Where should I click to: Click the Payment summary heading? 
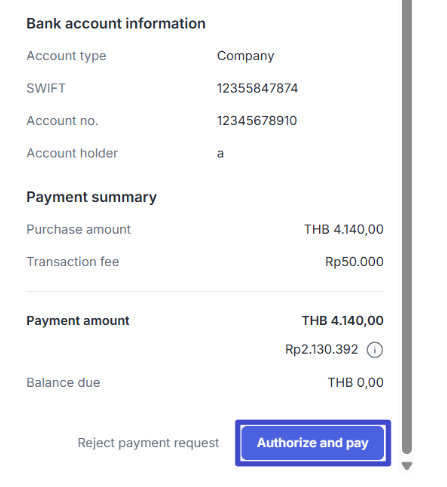[91, 197]
